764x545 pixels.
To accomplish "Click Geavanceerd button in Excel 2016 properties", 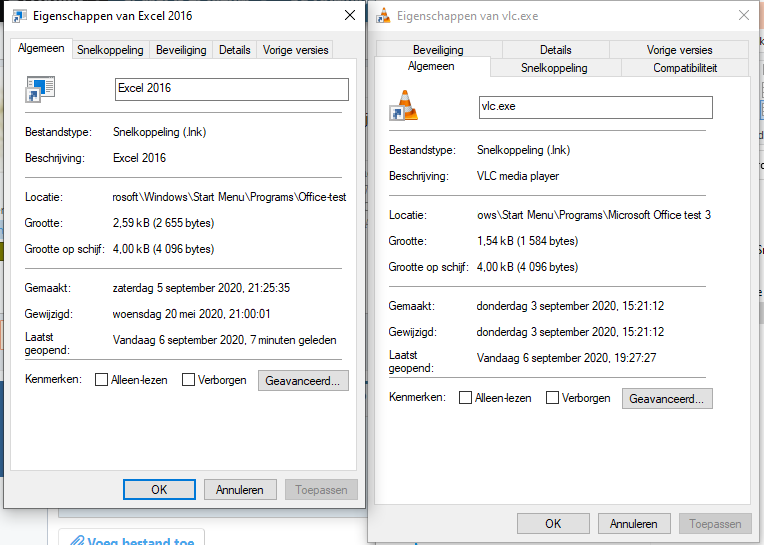I will click(x=303, y=380).
